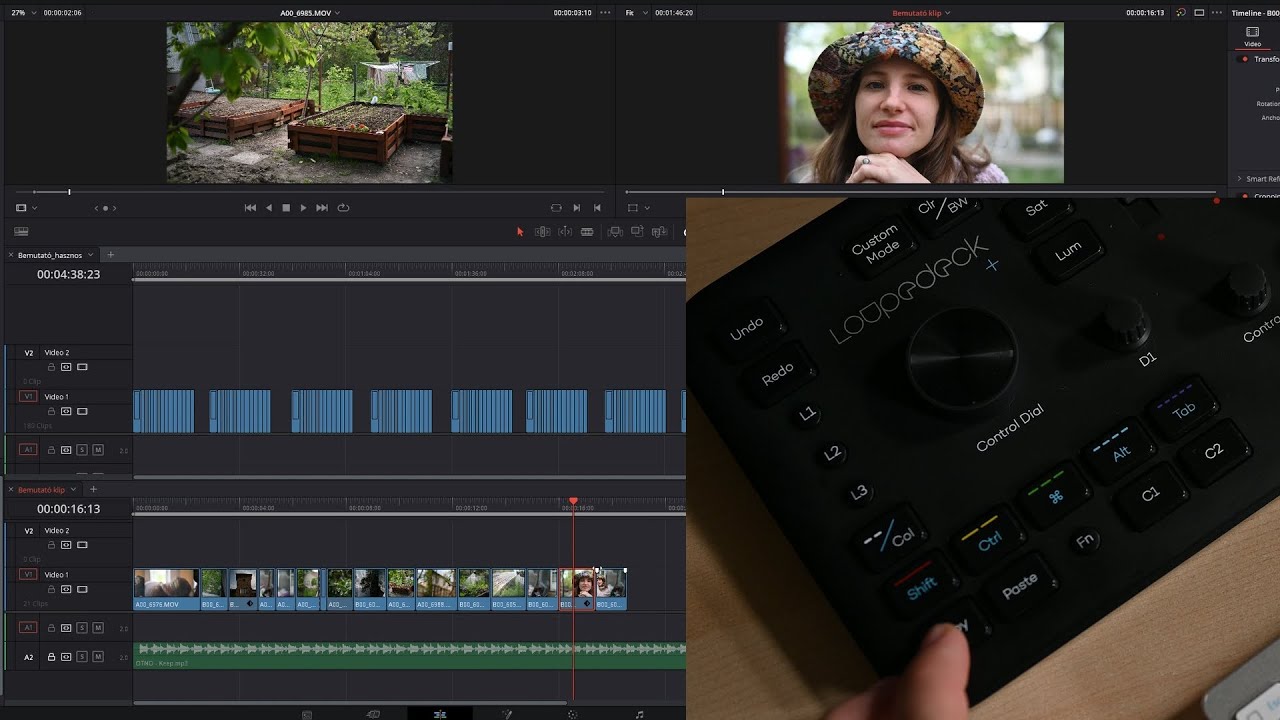The width and height of the screenshot is (1280, 720).
Task: Click Match Frame icon in source viewer
Action: 556,208
